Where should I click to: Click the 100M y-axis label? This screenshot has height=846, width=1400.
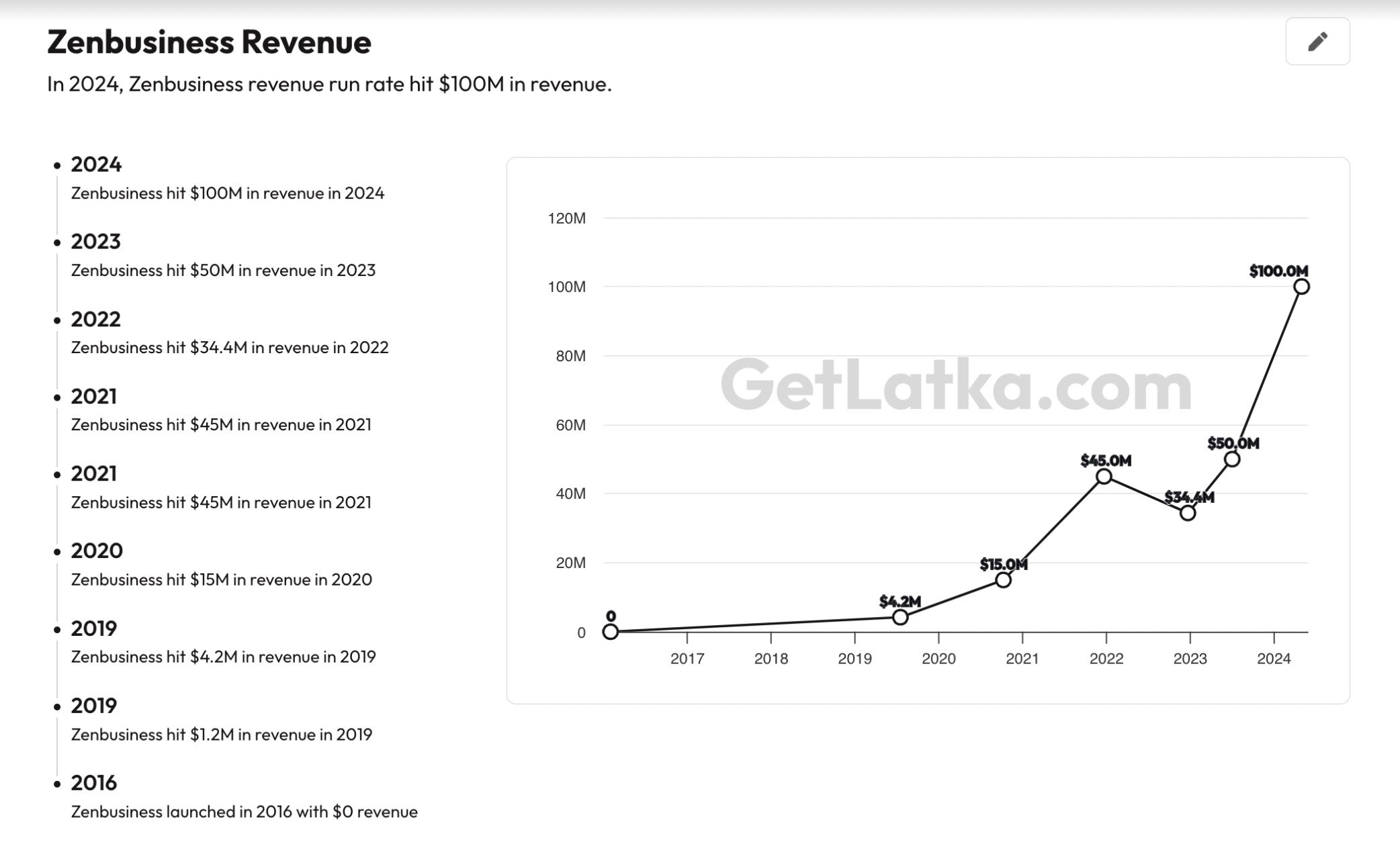pos(567,287)
